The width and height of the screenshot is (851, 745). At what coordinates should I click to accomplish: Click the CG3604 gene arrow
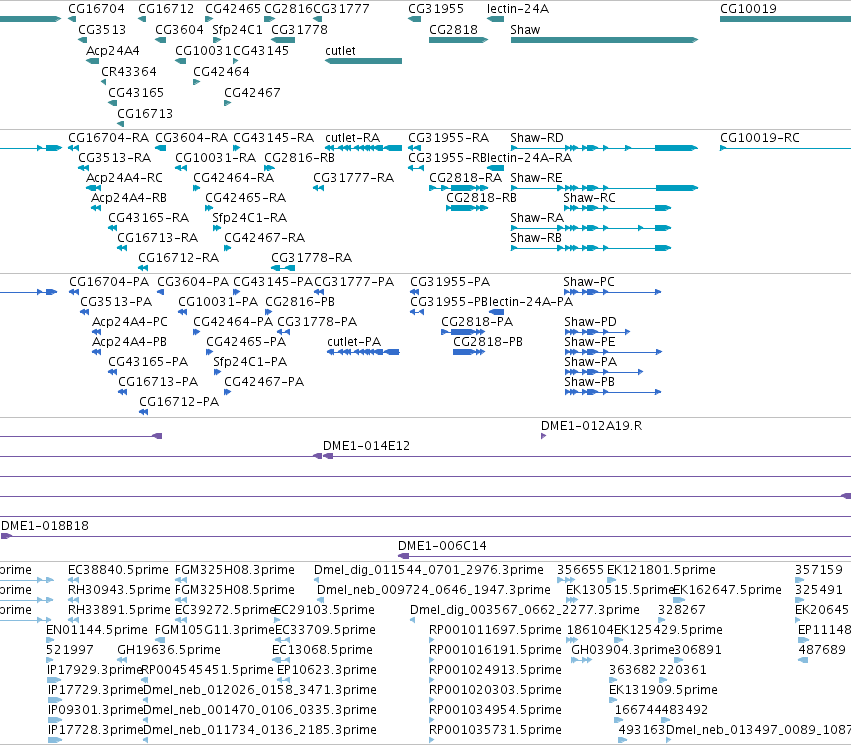coord(160,40)
